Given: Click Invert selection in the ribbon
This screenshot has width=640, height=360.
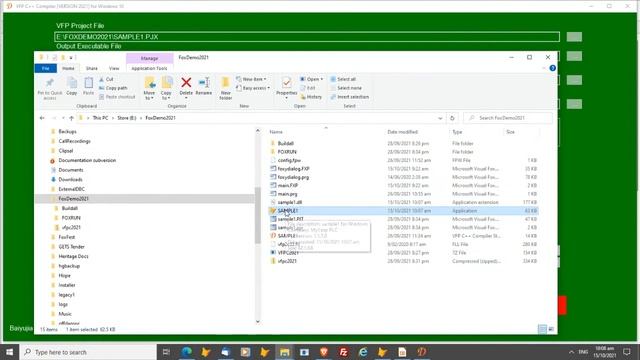Looking at the screenshot, I should [349, 97].
